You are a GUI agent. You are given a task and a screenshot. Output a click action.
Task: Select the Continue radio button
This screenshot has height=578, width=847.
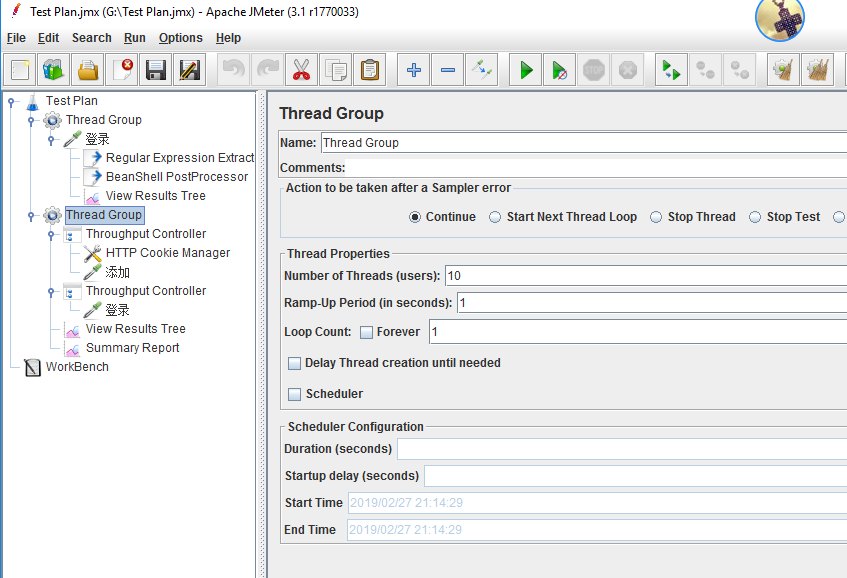coord(415,217)
